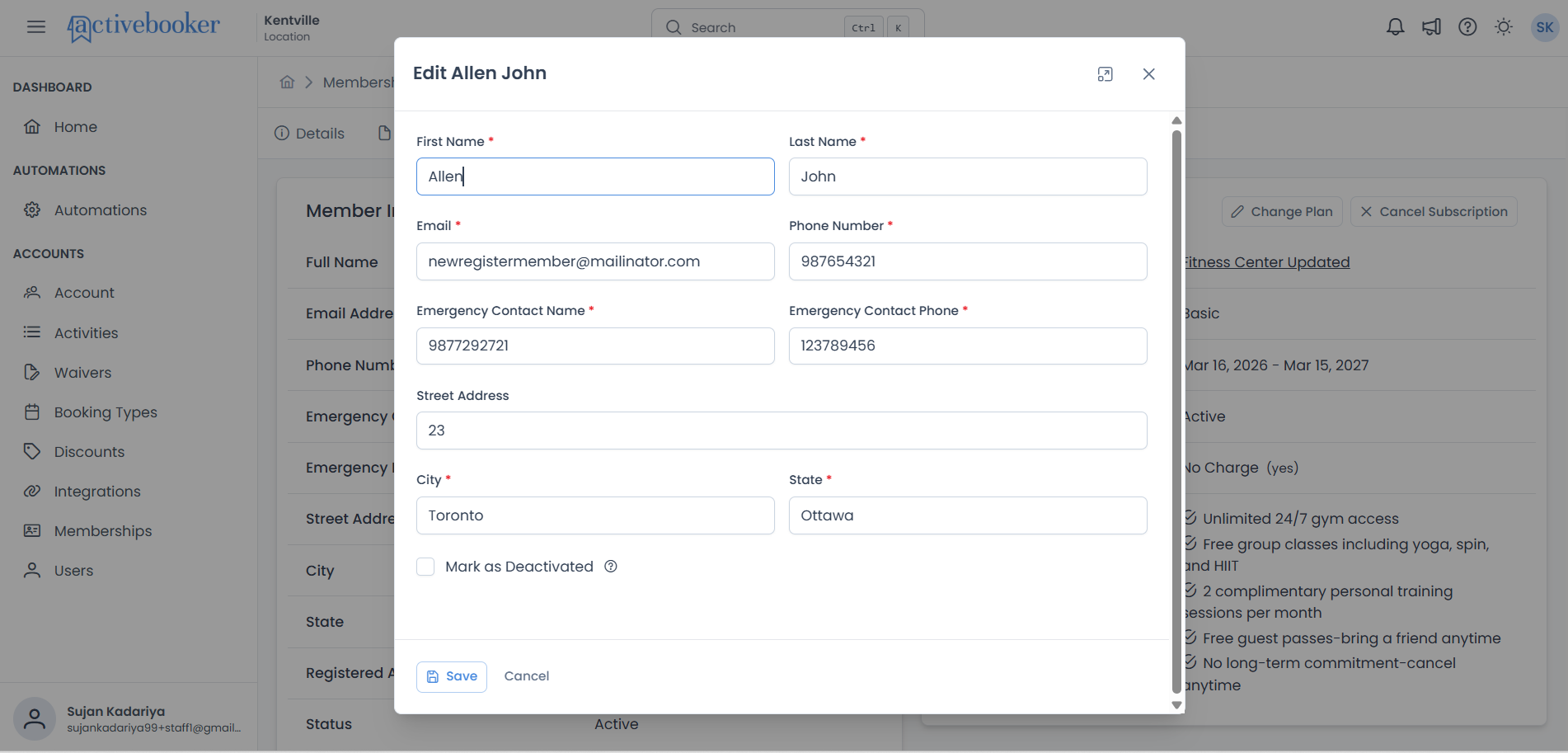This screenshot has width=1568, height=753.
Task: Edit the Phone Number field
Action: pos(968,261)
